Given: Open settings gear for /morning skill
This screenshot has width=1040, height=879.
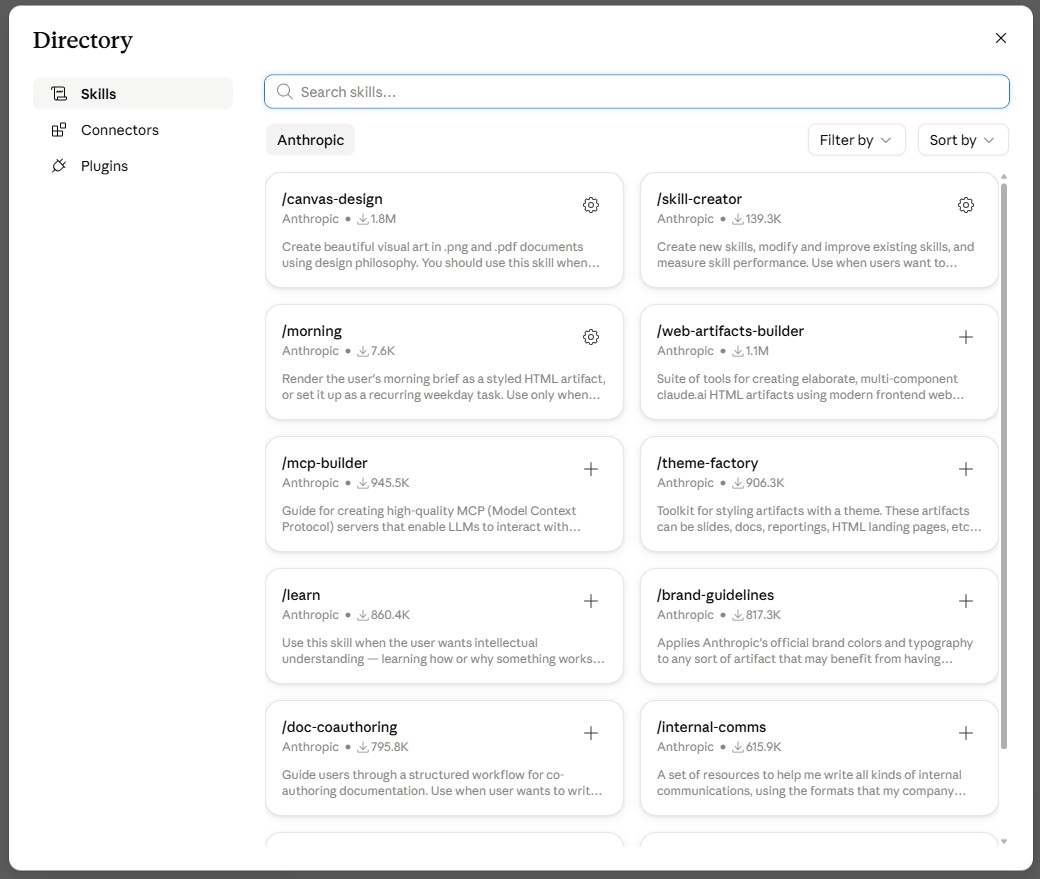Looking at the screenshot, I should (x=590, y=337).
